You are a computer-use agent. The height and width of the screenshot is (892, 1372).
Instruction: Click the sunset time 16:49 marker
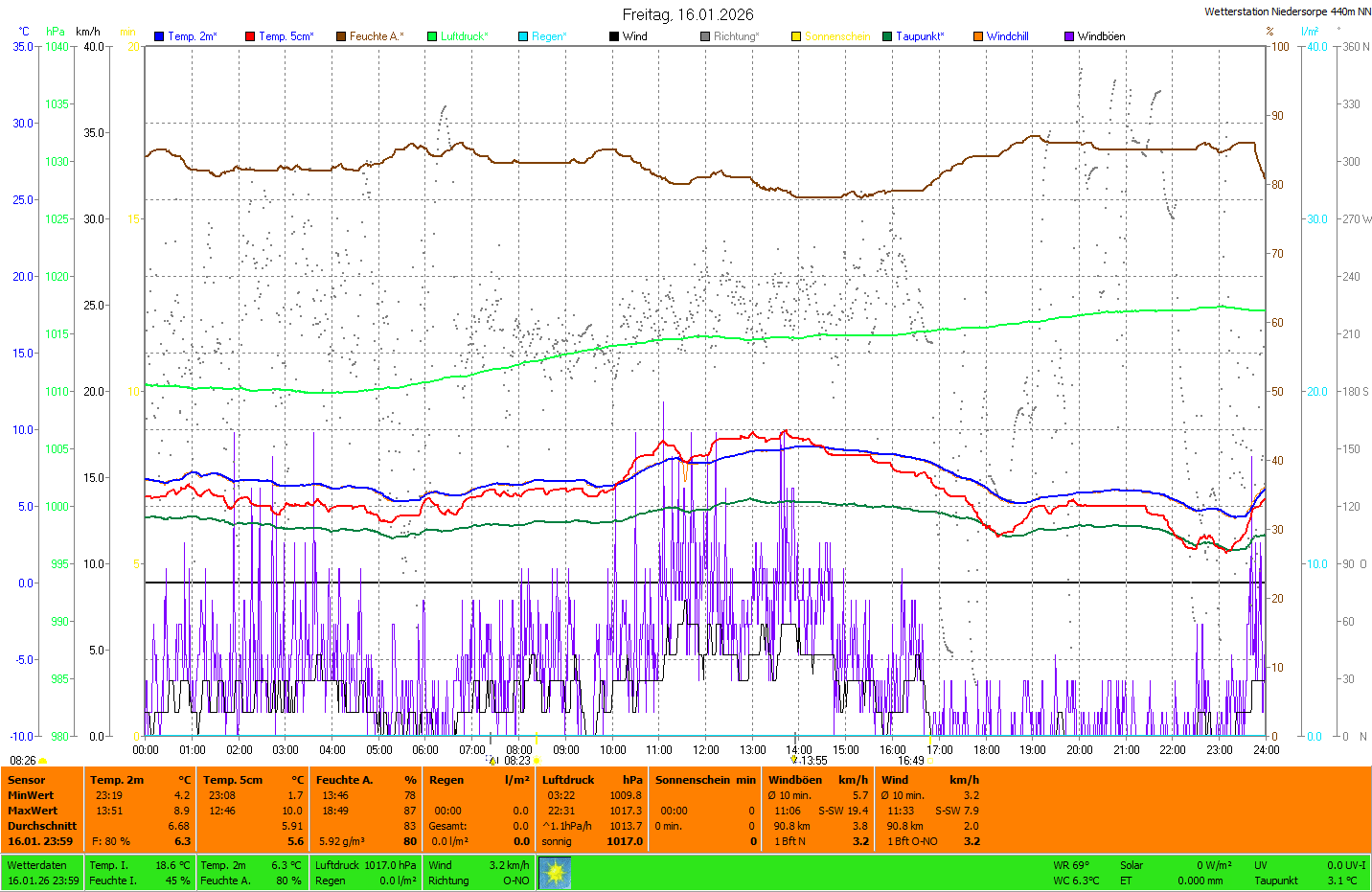(911, 761)
